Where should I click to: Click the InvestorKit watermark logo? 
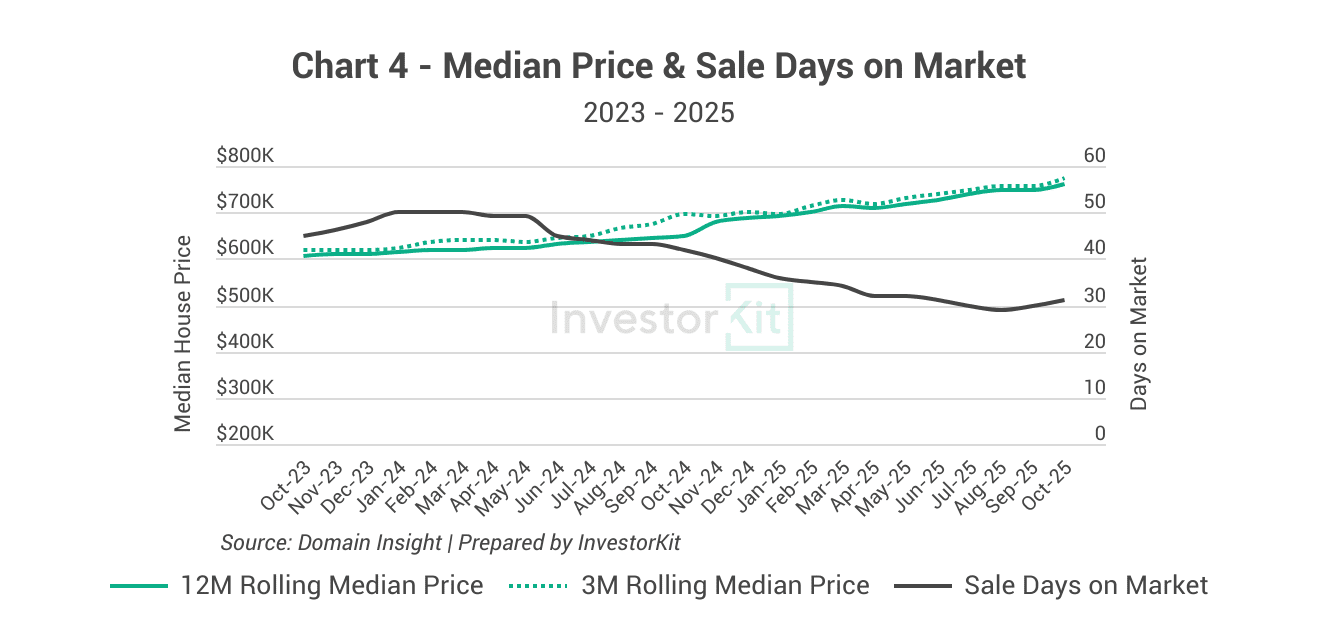click(671, 318)
